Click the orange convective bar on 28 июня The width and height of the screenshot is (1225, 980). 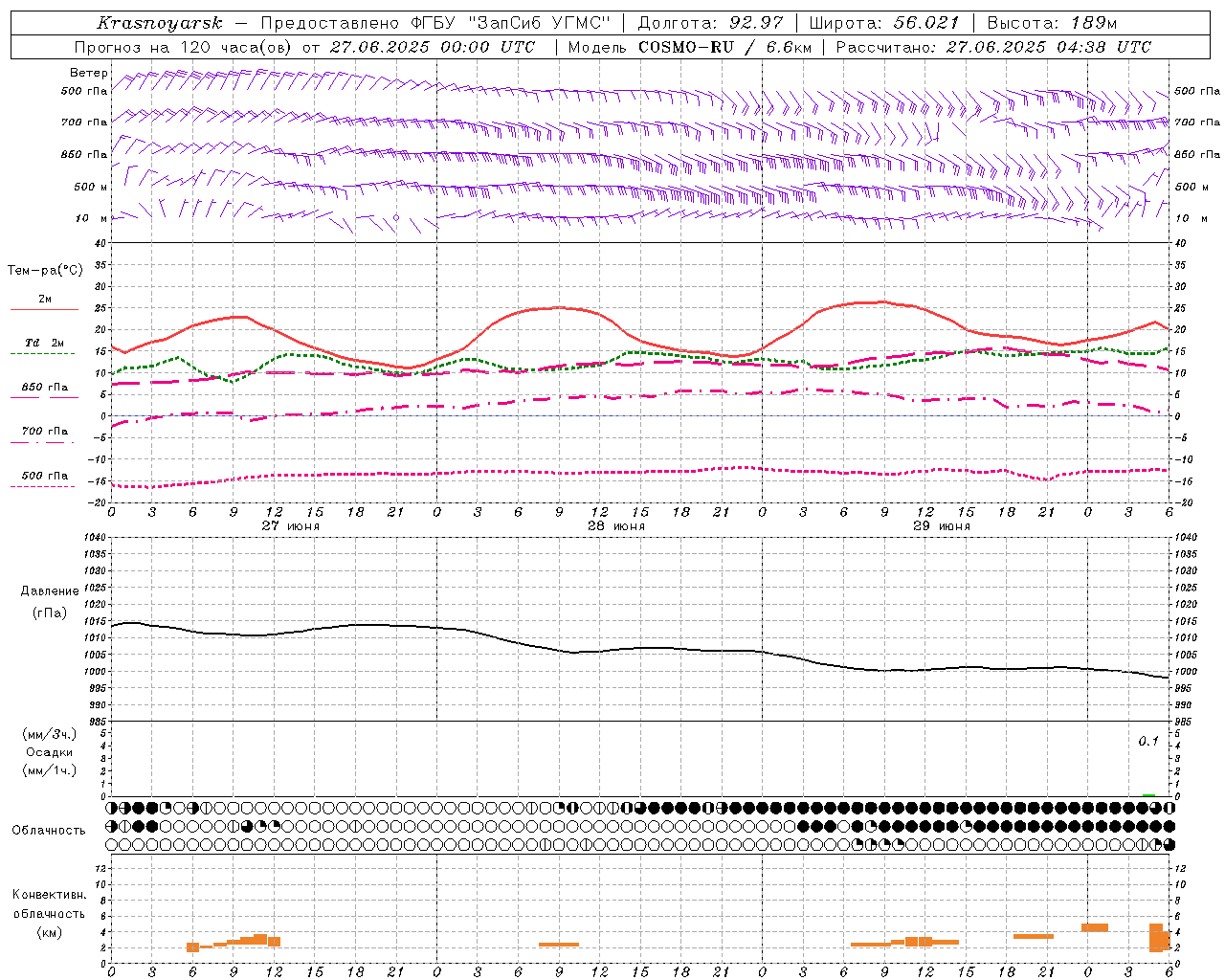(559, 945)
